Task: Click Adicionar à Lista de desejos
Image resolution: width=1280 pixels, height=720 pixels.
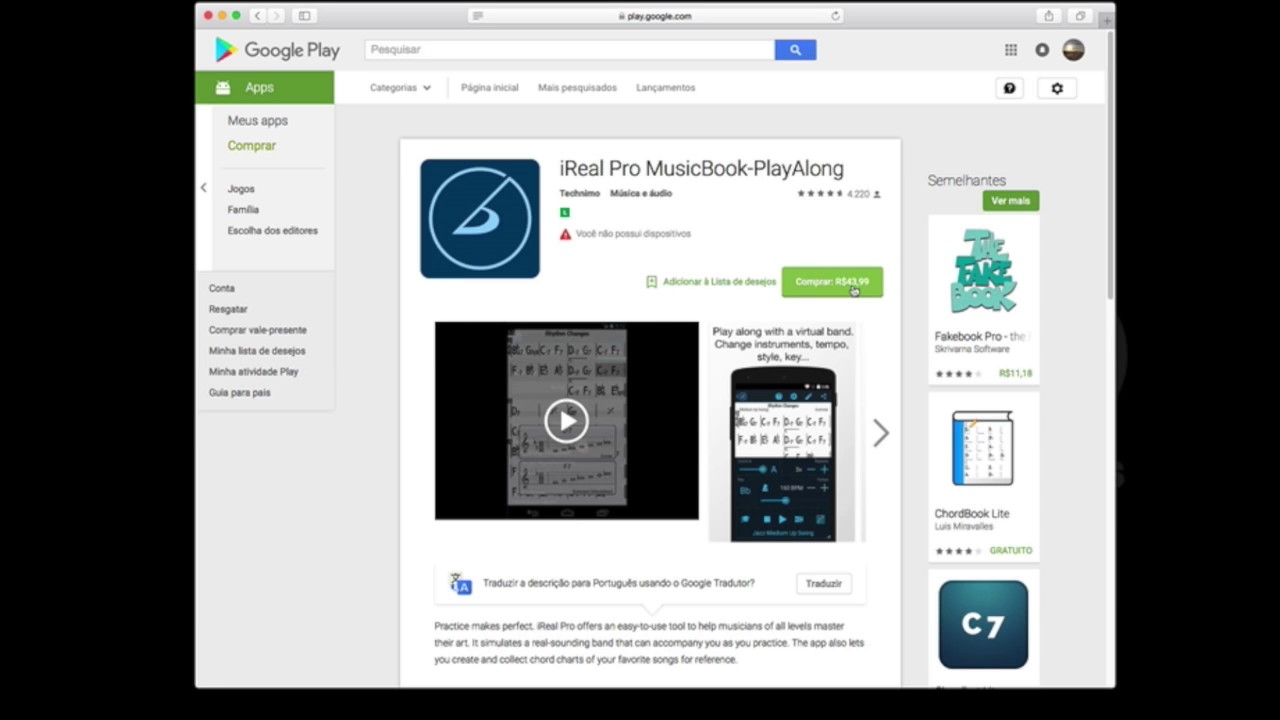Action: (x=719, y=282)
